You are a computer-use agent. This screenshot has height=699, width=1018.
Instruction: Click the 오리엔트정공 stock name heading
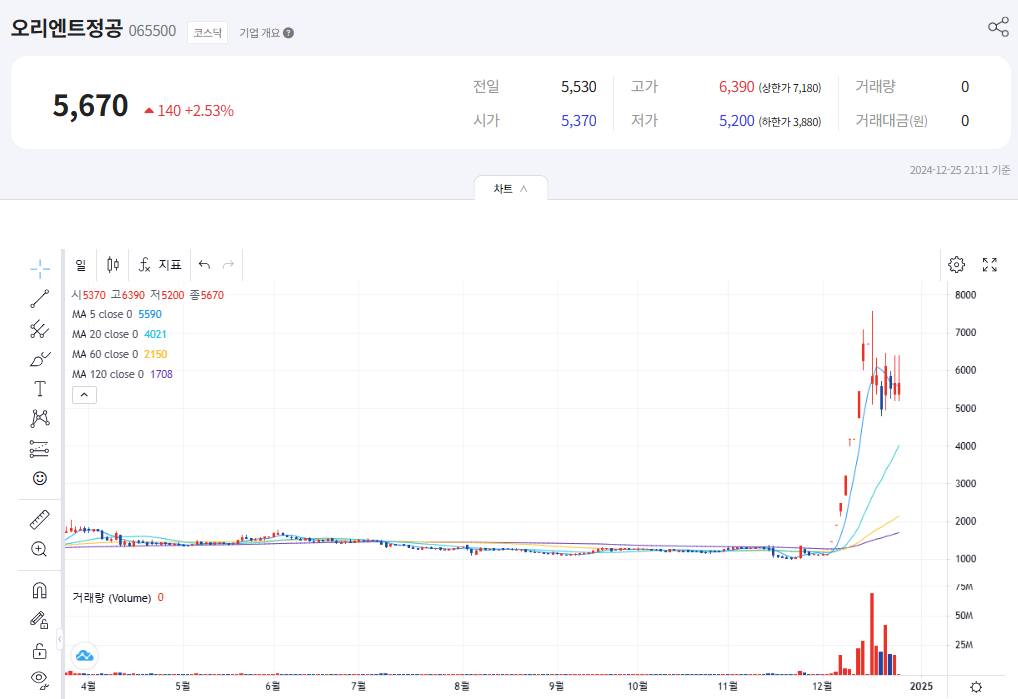(x=66, y=29)
